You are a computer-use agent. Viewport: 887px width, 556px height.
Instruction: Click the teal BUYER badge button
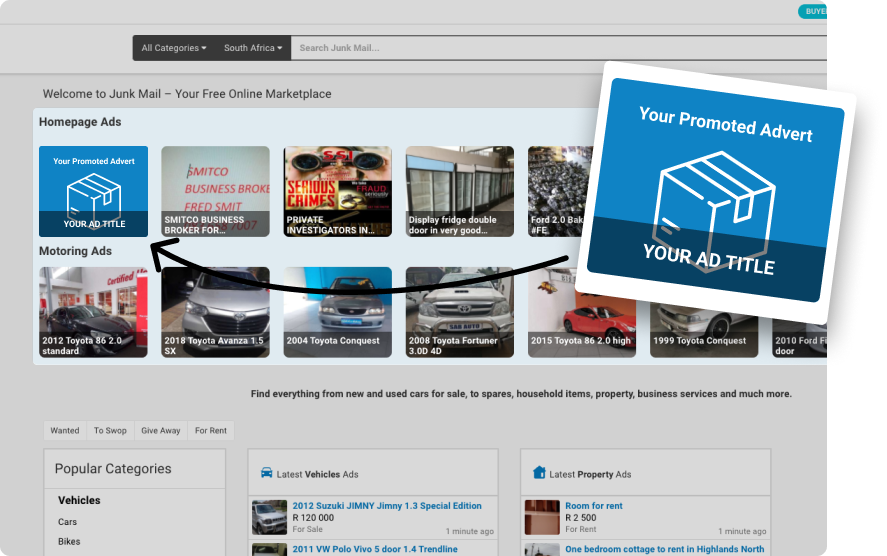point(813,11)
